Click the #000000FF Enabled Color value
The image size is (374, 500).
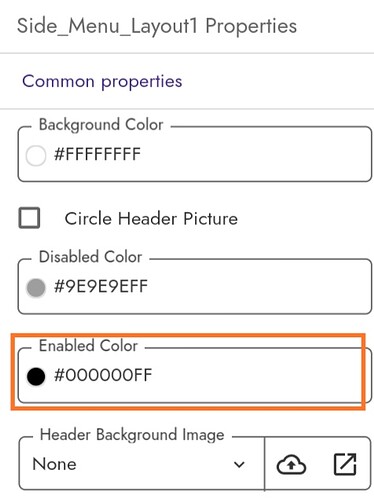click(x=103, y=375)
